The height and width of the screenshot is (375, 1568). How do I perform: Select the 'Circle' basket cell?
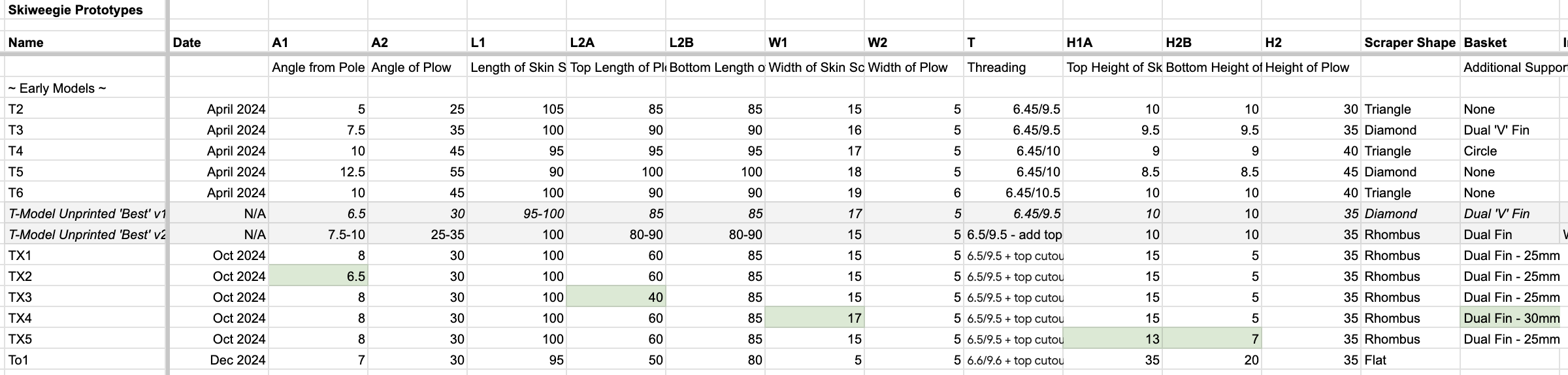(x=1480, y=151)
